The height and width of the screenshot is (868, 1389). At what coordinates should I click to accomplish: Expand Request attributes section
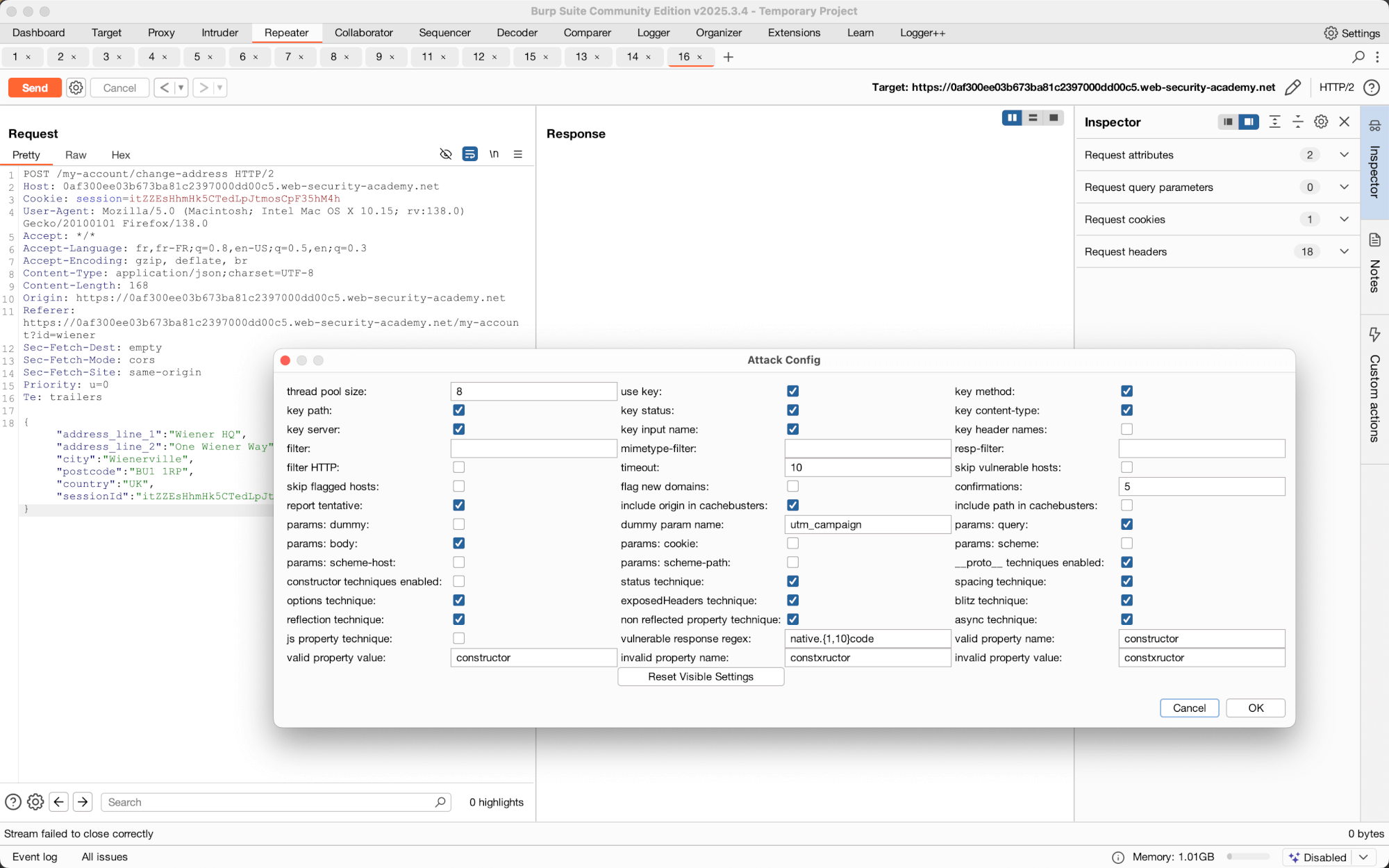pyautogui.click(x=1217, y=155)
